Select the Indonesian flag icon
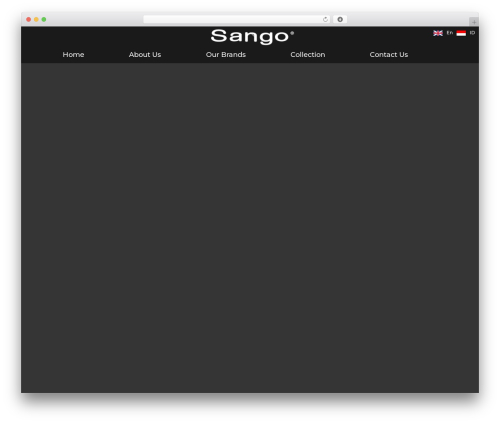Screen dimensions: 500x423 click(461, 33)
